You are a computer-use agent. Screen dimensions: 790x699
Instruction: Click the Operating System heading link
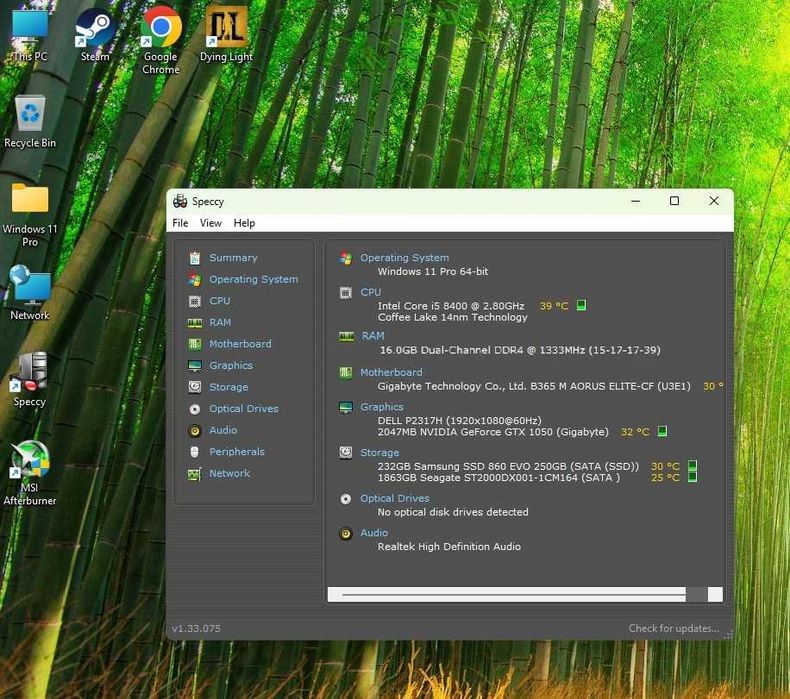(404, 258)
